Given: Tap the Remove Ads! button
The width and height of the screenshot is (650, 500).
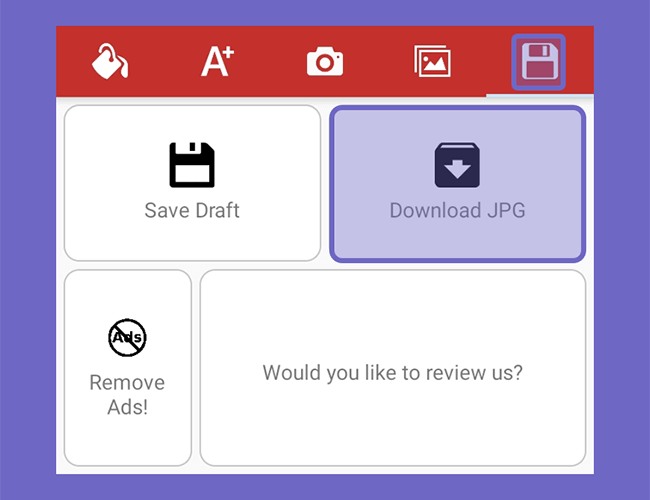Looking at the screenshot, I should point(128,368).
